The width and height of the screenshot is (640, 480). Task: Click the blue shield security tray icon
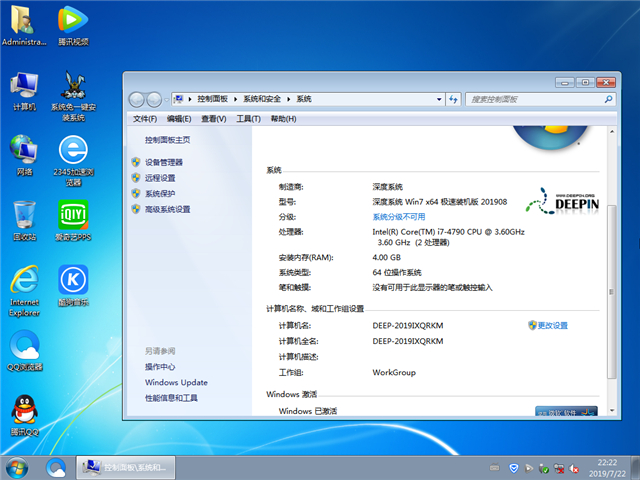pos(513,468)
